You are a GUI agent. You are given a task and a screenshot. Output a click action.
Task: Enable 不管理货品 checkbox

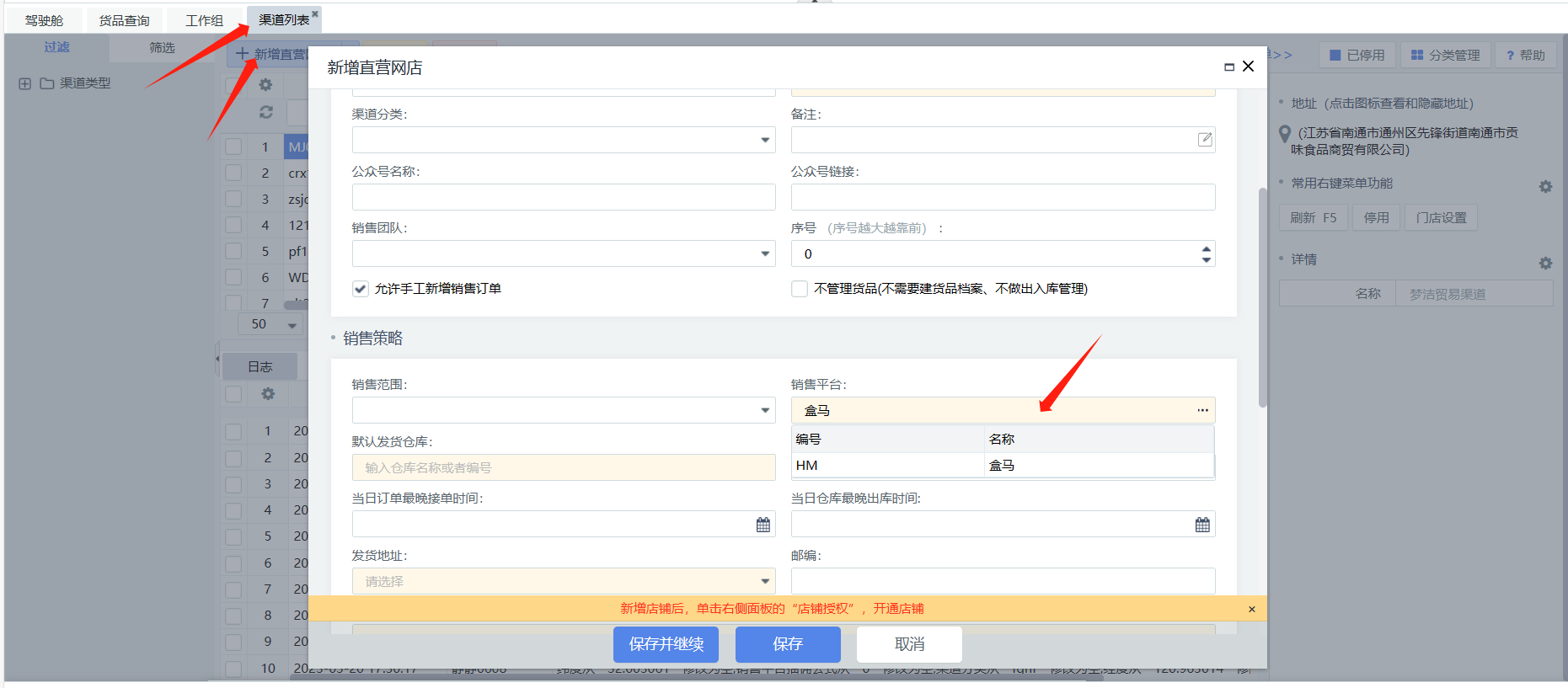[x=800, y=289]
